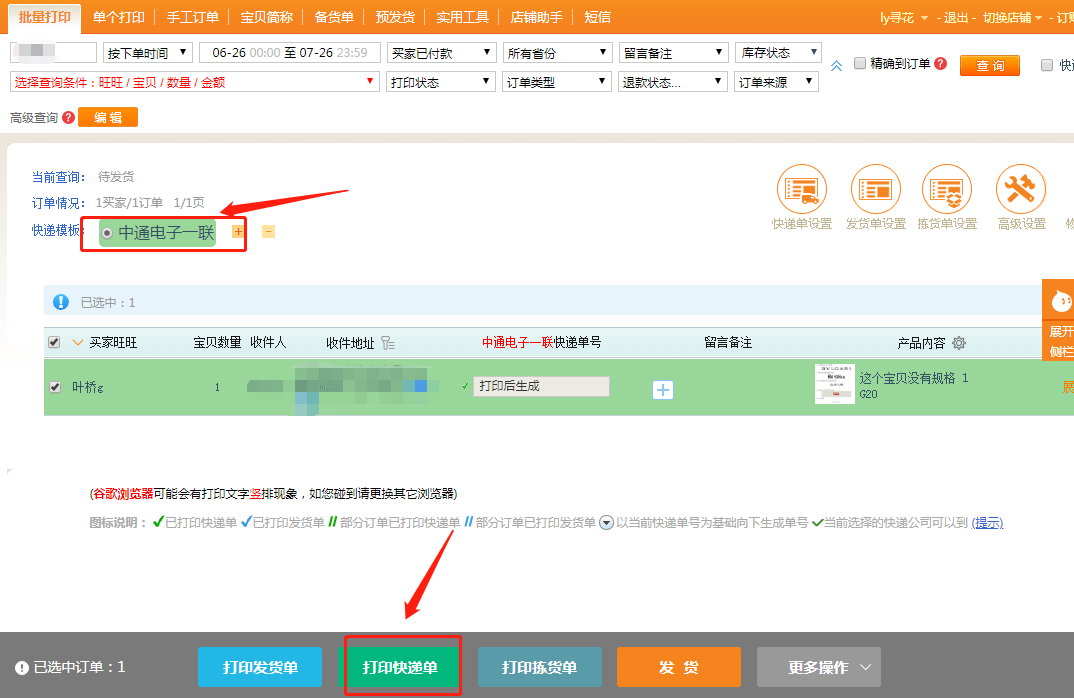Open the 高级设置 tools icon

(x=1021, y=189)
